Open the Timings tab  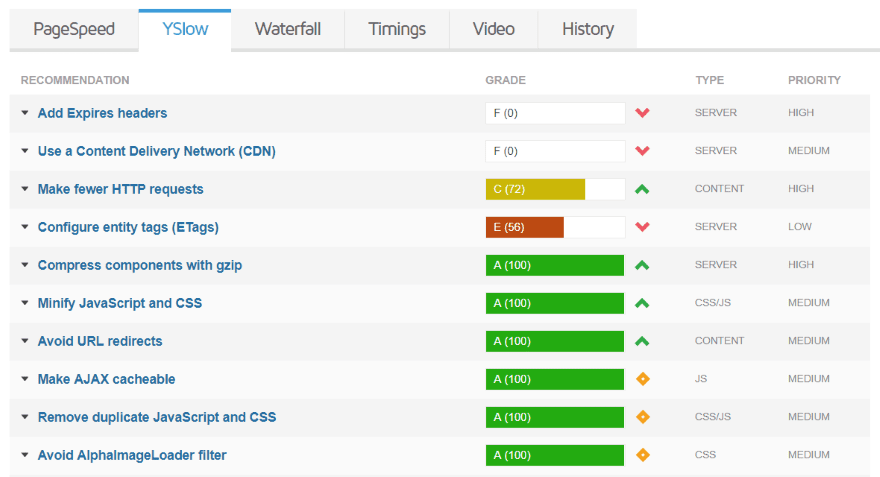[397, 29]
